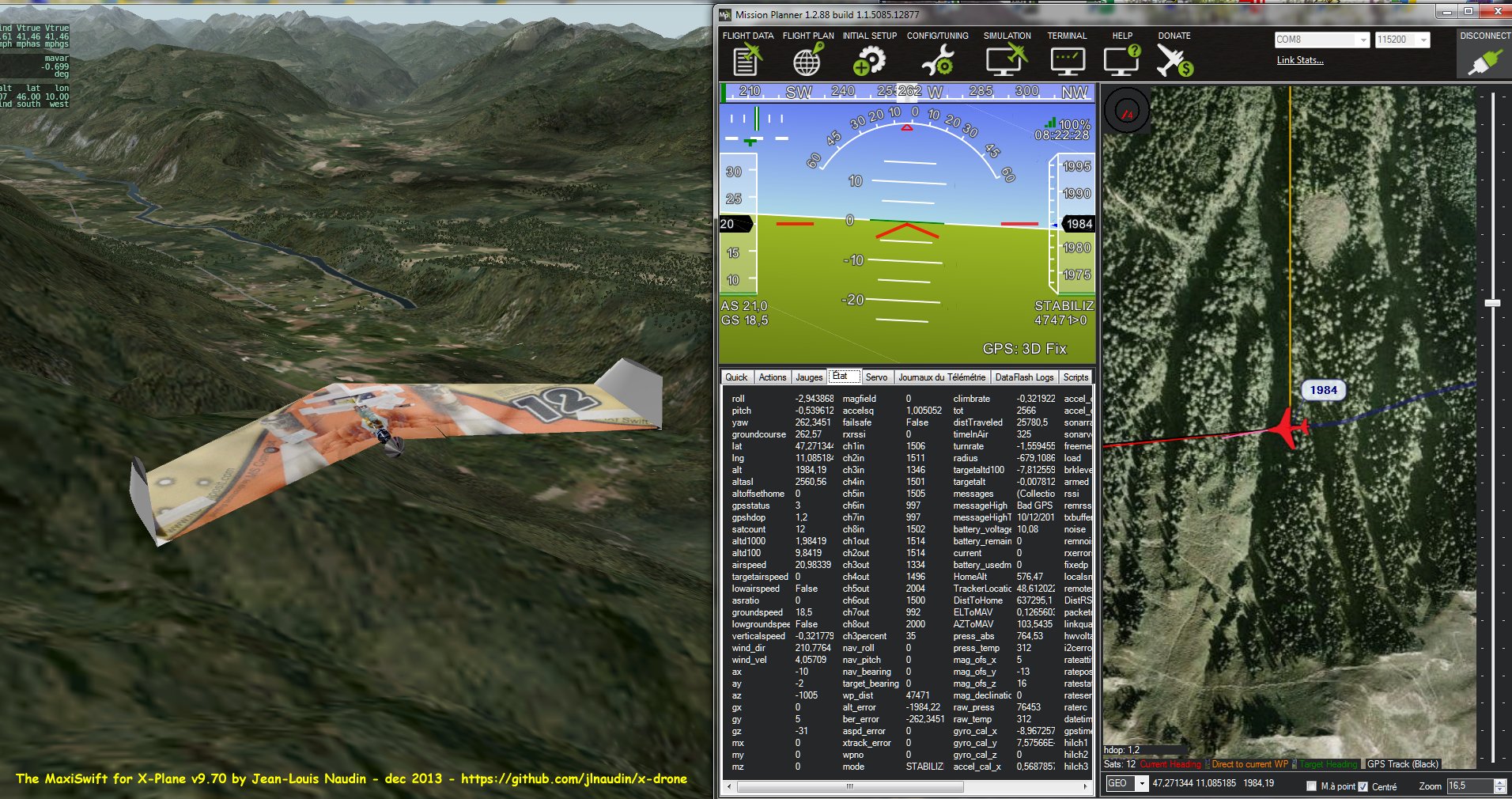
Task: Click the 'mode' row value STABILIZ
Action: pyautogui.click(x=924, y=767)
